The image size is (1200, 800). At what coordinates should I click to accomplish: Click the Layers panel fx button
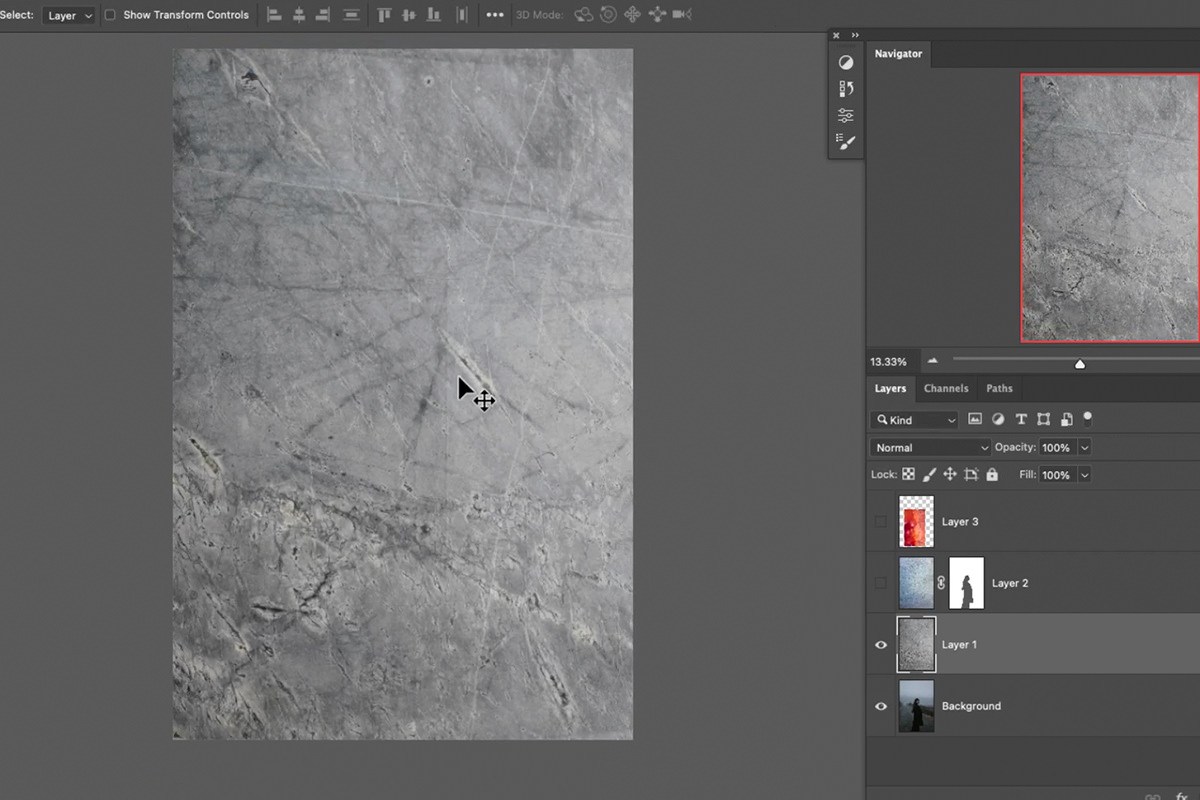coord(1181,796)
